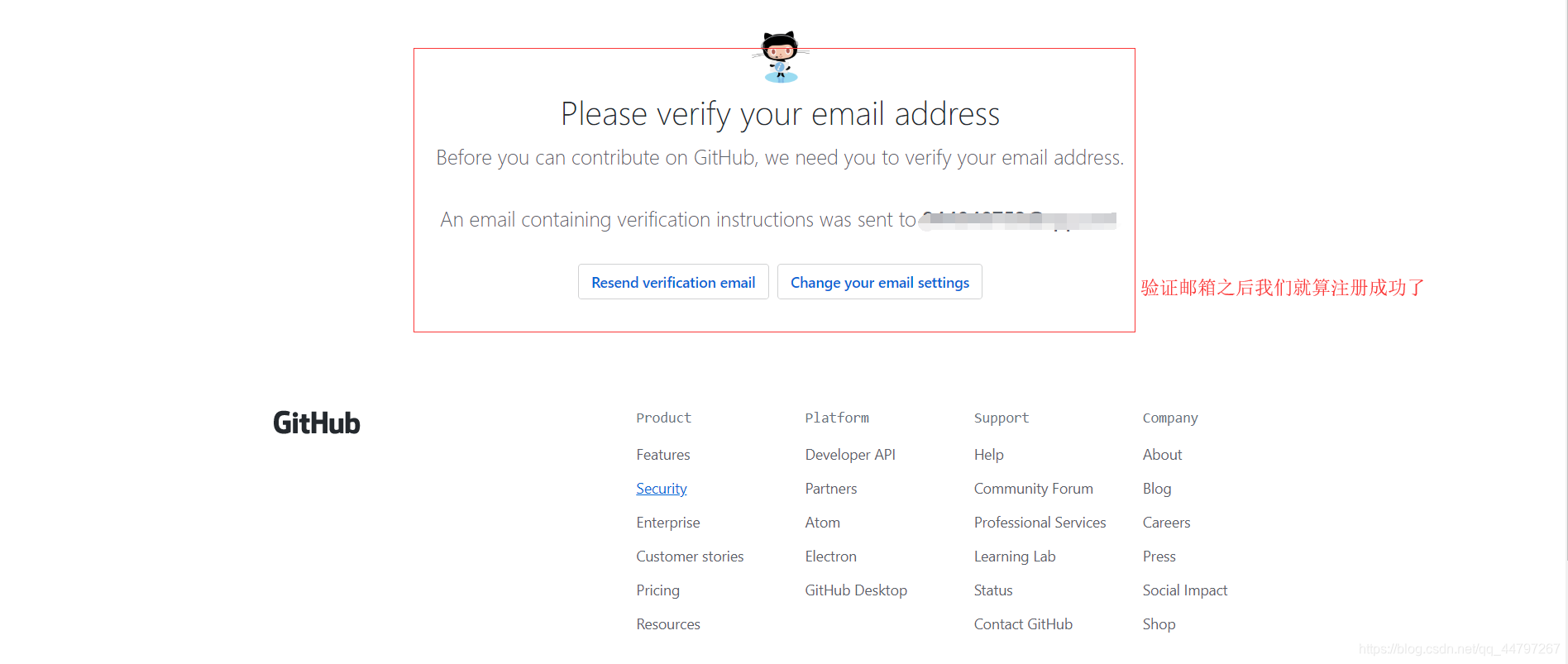Check the Status link
1568x664 pixels.
tap(993, 590)
